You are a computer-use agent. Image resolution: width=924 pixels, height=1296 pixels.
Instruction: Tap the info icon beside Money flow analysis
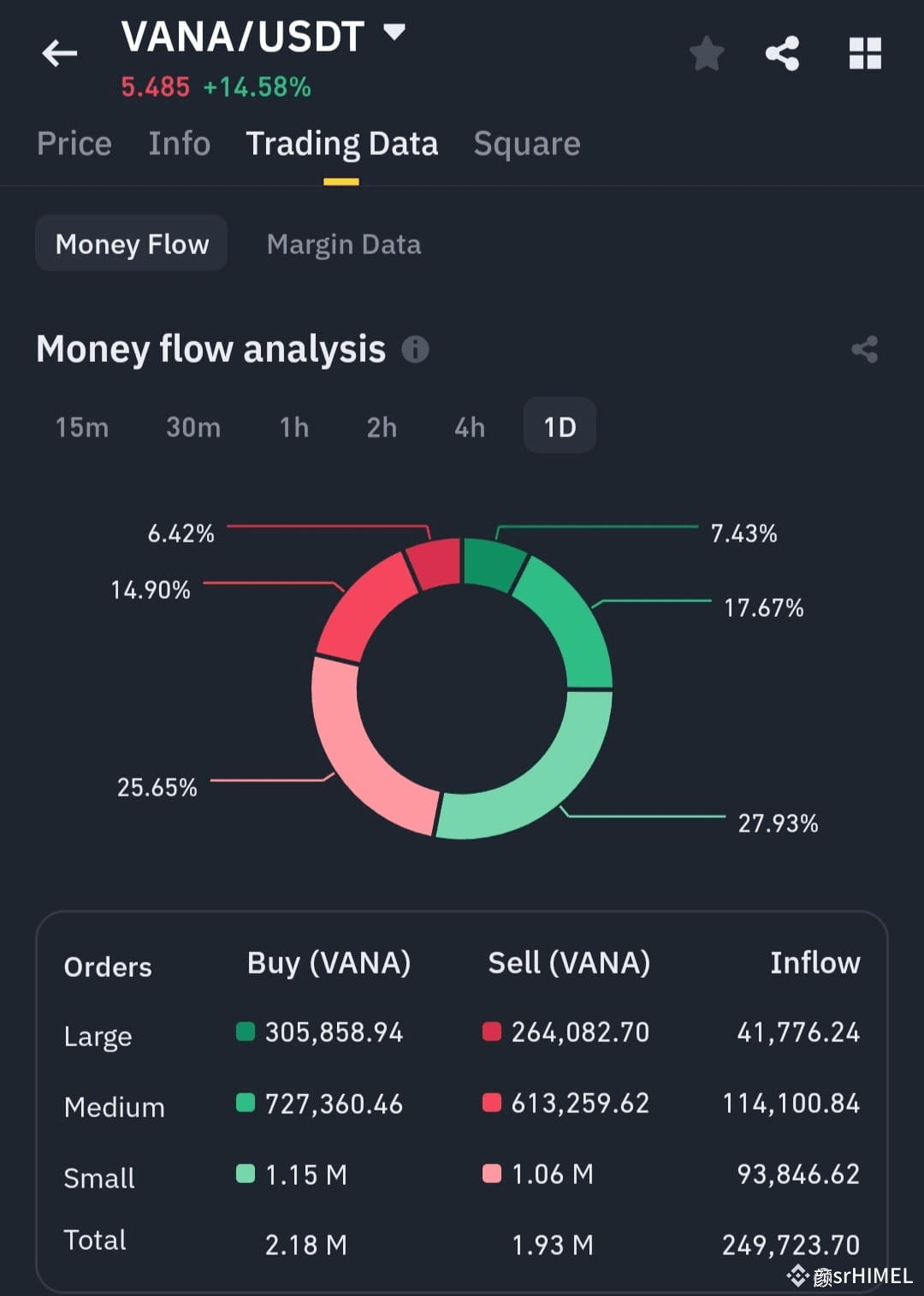pyautogui.click(x=416, y=349)
